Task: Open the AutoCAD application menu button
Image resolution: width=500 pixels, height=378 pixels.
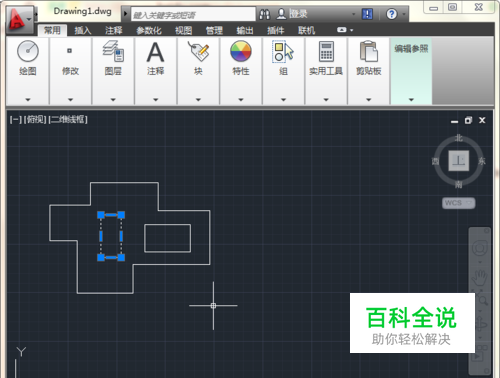Action: coord(19,19)
